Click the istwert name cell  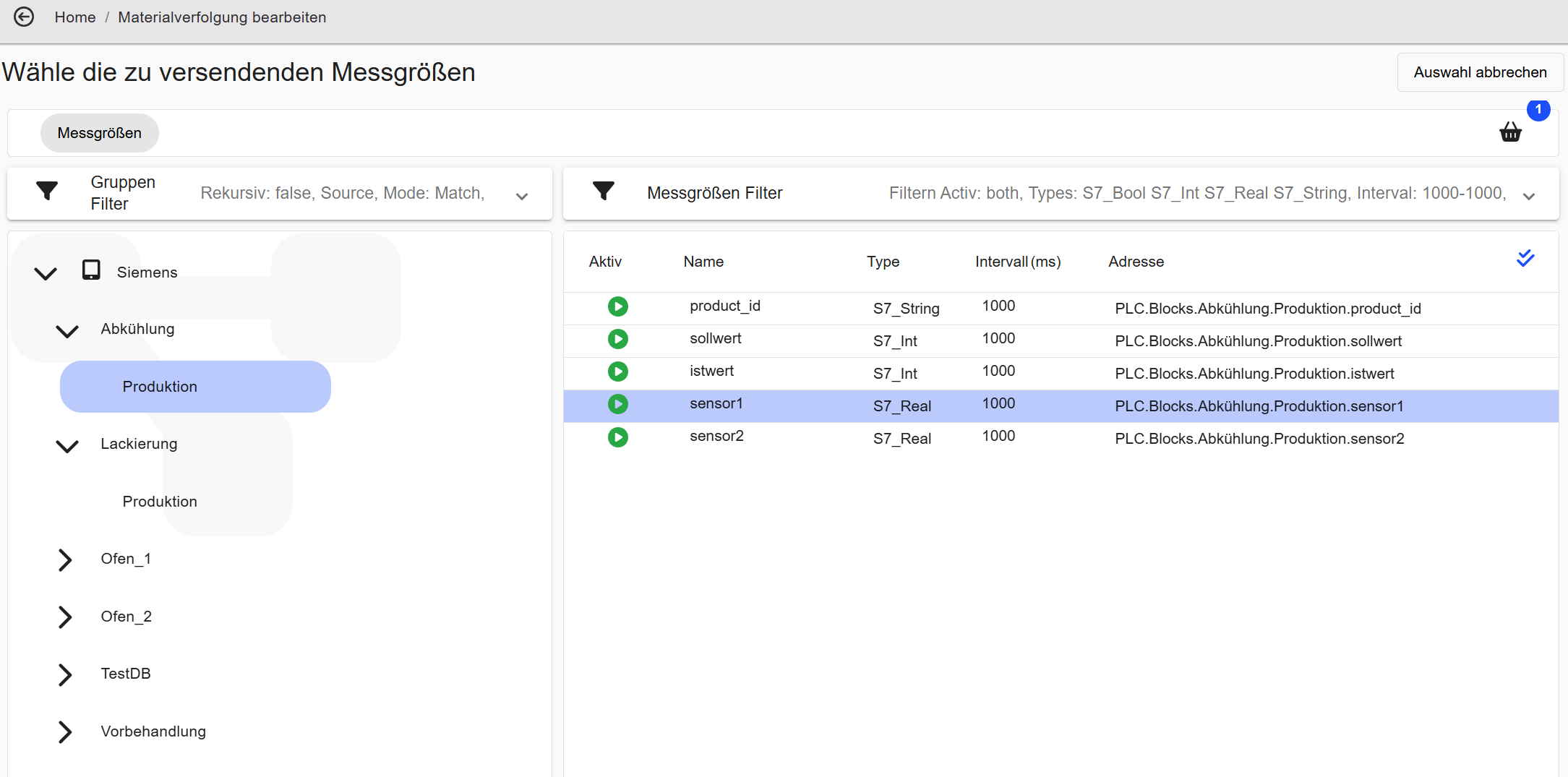[712, 371]
